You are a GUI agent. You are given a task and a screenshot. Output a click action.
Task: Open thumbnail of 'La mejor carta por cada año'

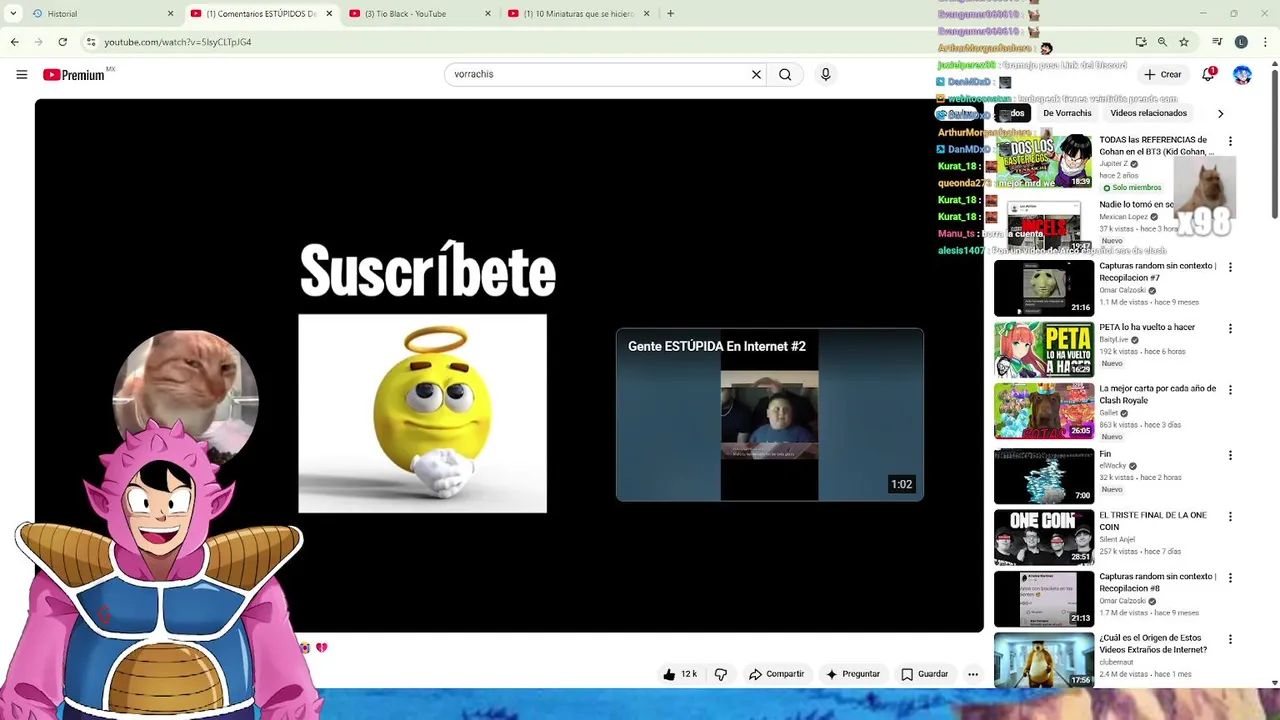(x=1044, y=410)
